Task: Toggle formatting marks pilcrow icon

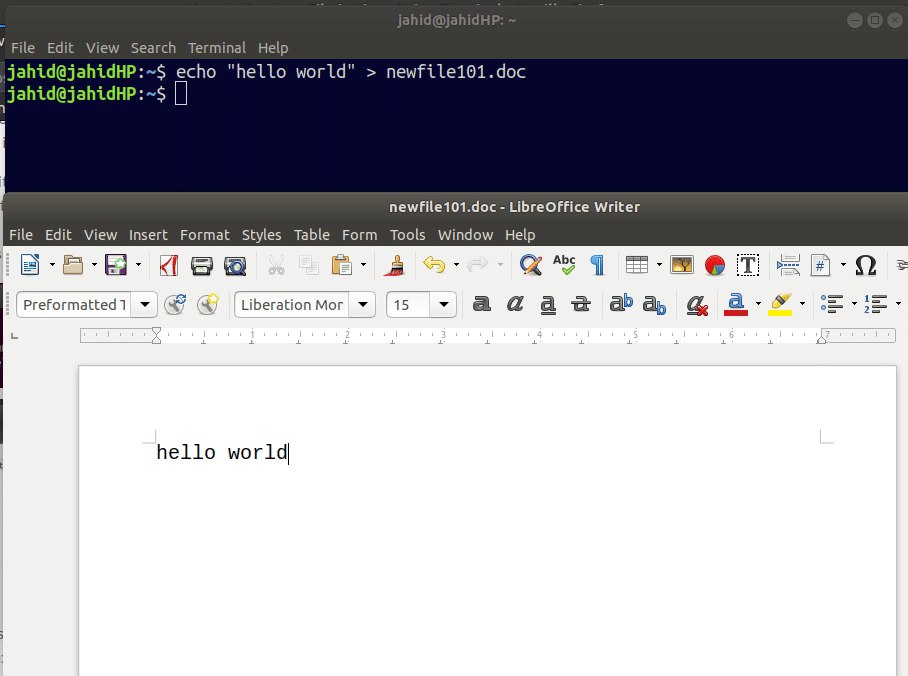Action: click(x=597, y=265)
